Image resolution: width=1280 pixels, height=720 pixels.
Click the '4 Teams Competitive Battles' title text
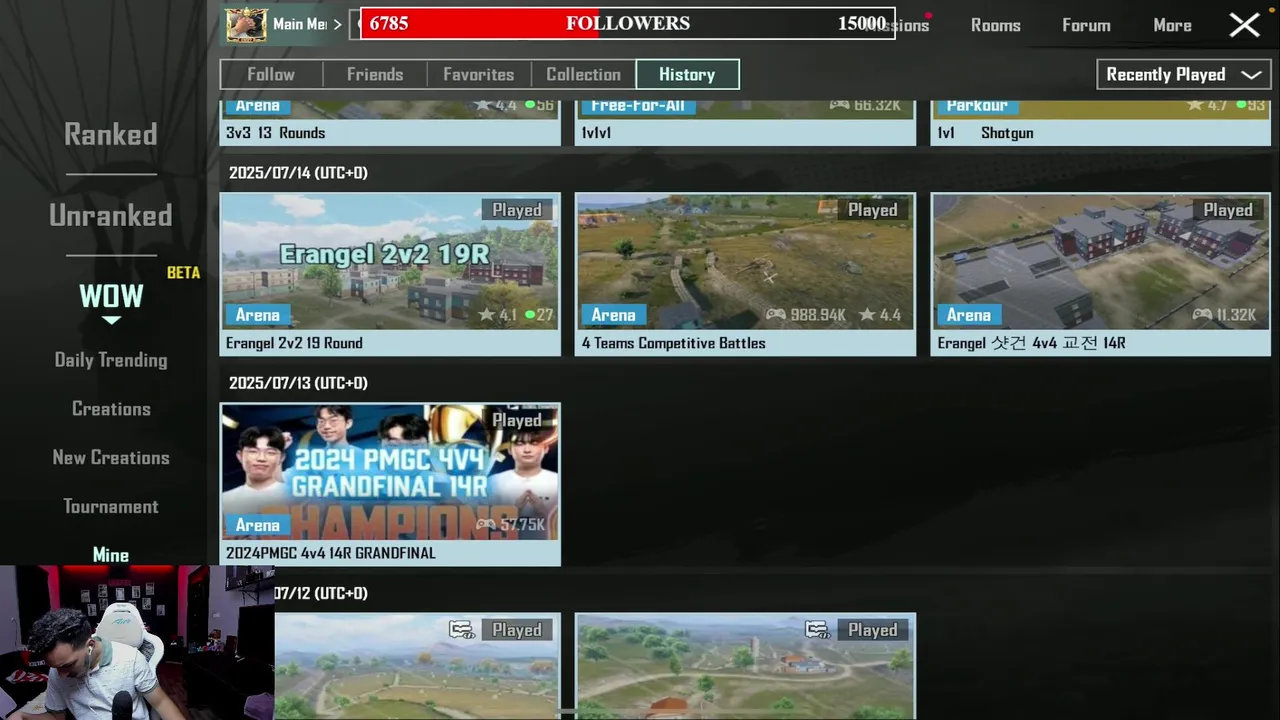point(674,343)
